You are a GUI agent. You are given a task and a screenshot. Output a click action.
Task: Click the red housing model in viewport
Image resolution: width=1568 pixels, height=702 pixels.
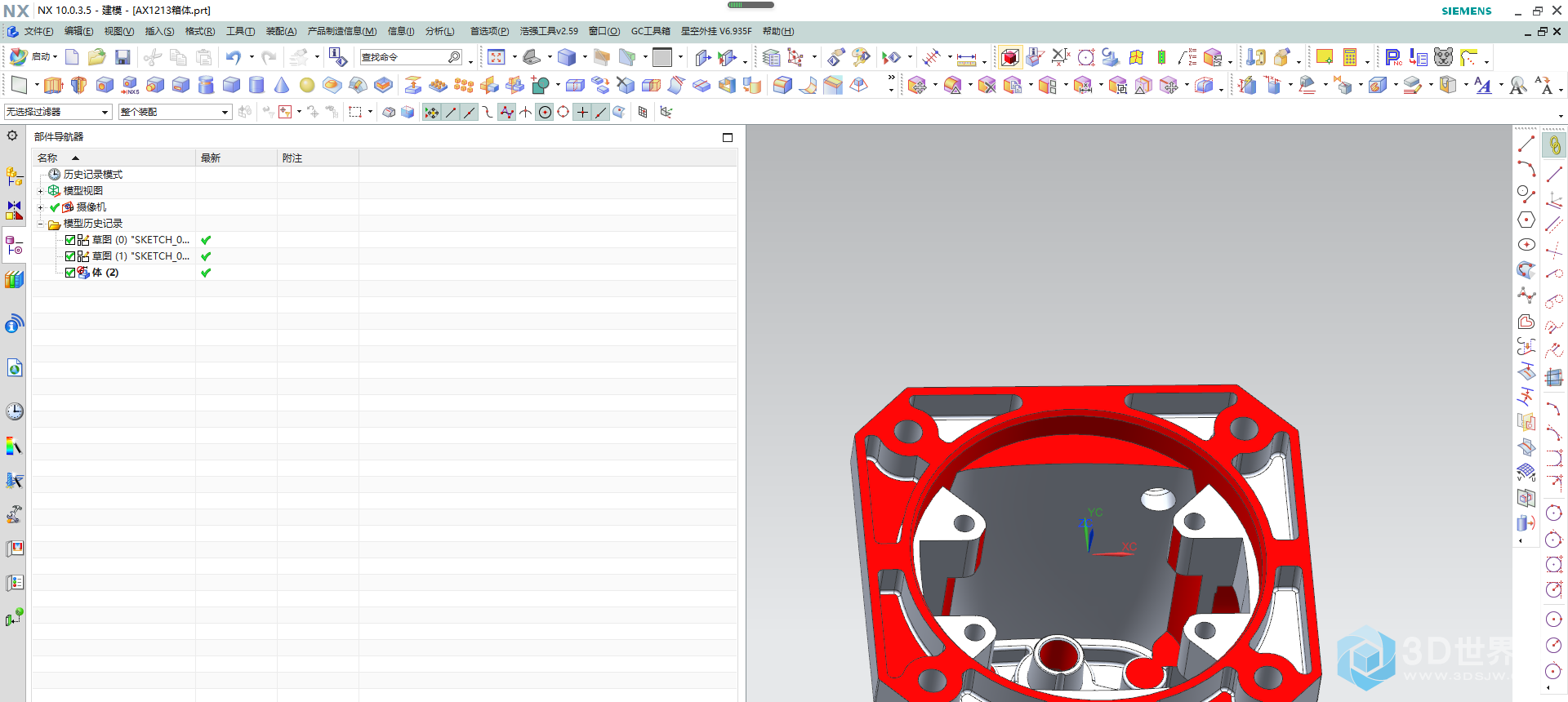(1086, 542)
